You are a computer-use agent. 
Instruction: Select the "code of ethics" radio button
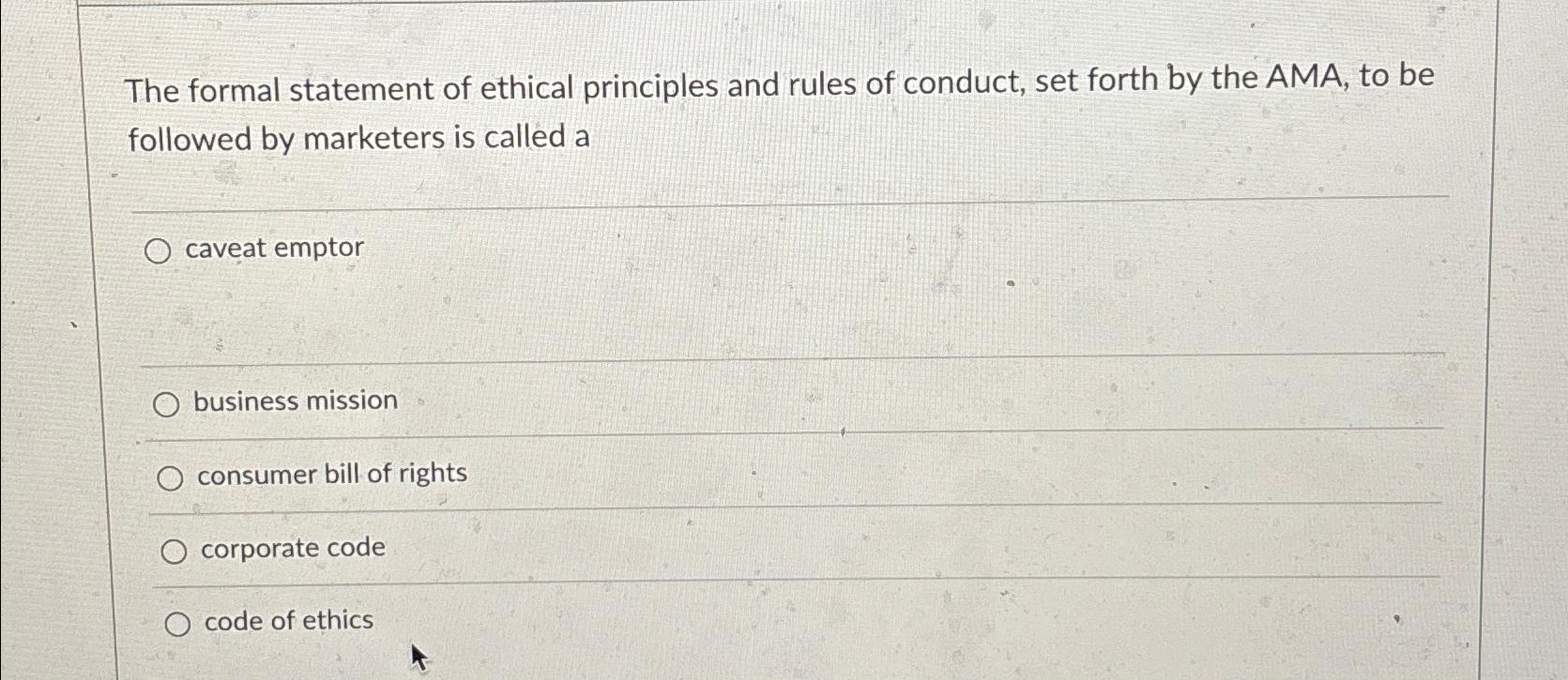point(178,622)
